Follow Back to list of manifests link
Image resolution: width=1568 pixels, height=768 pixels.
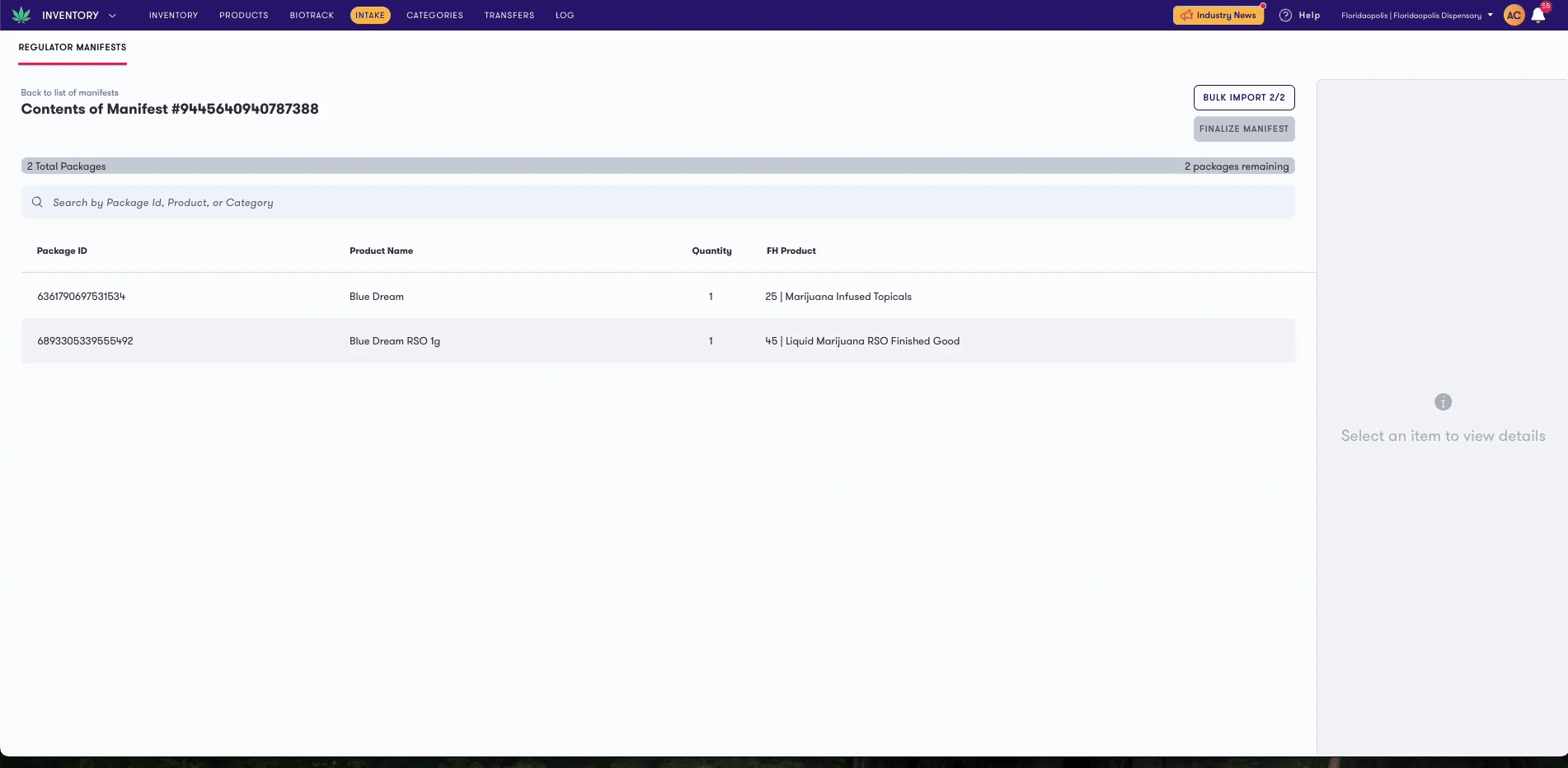pos(69,92)
